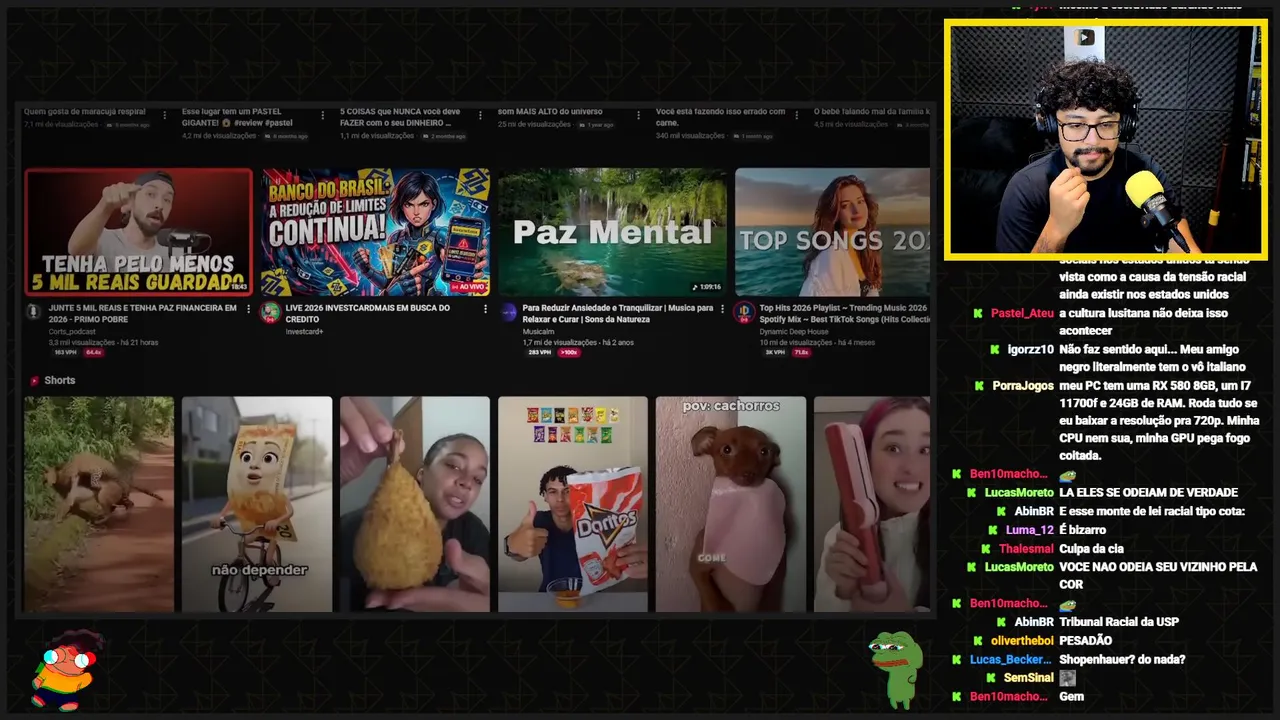Click chat username oliverthebol

click(1022, 640)
